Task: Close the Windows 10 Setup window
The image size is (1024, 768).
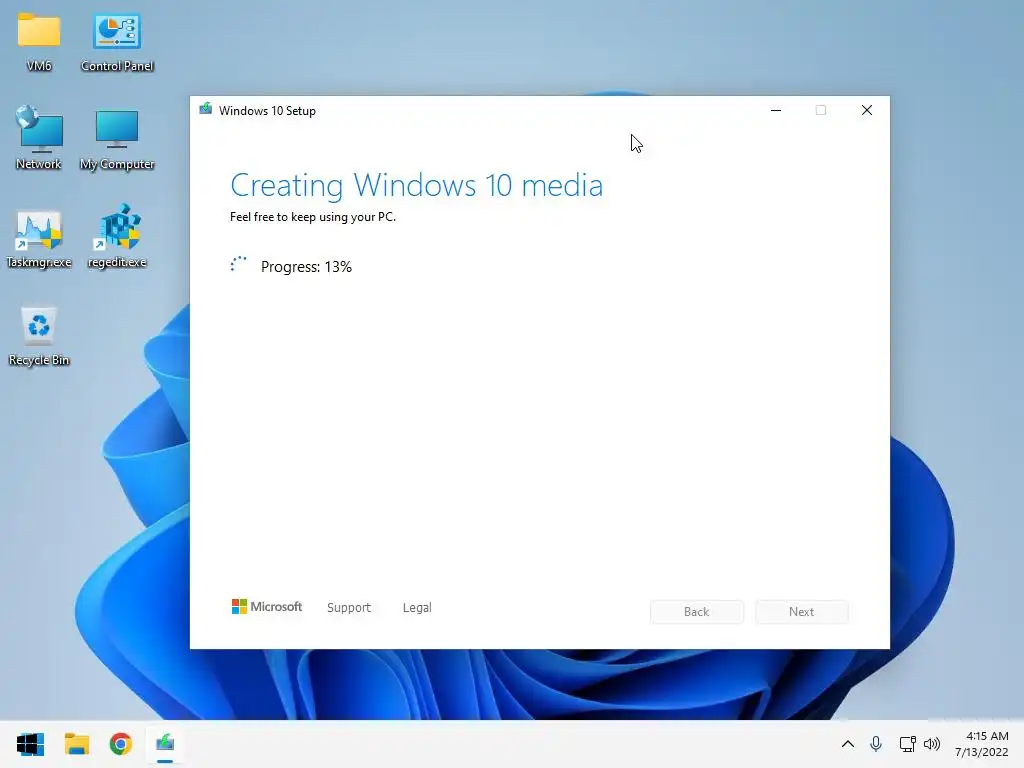Action: pyautogui.click(x=867, y=110)
